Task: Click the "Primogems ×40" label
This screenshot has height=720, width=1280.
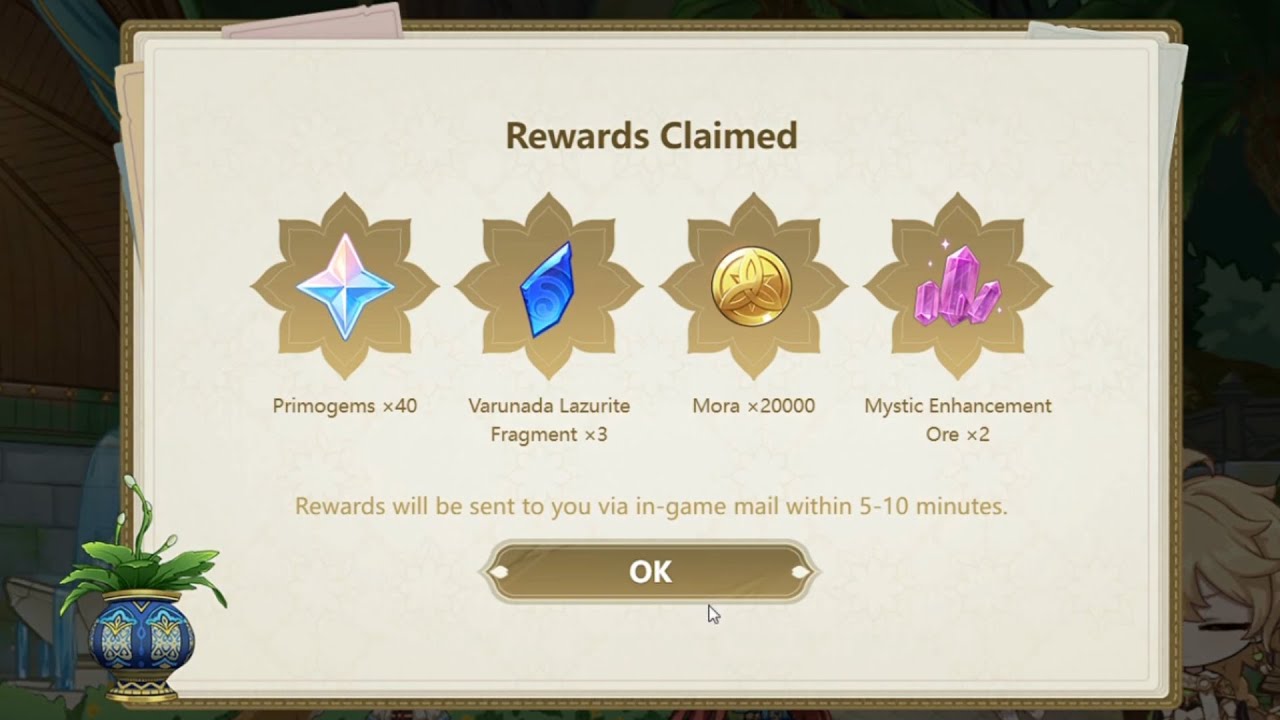Action: (x=345, y=406)
